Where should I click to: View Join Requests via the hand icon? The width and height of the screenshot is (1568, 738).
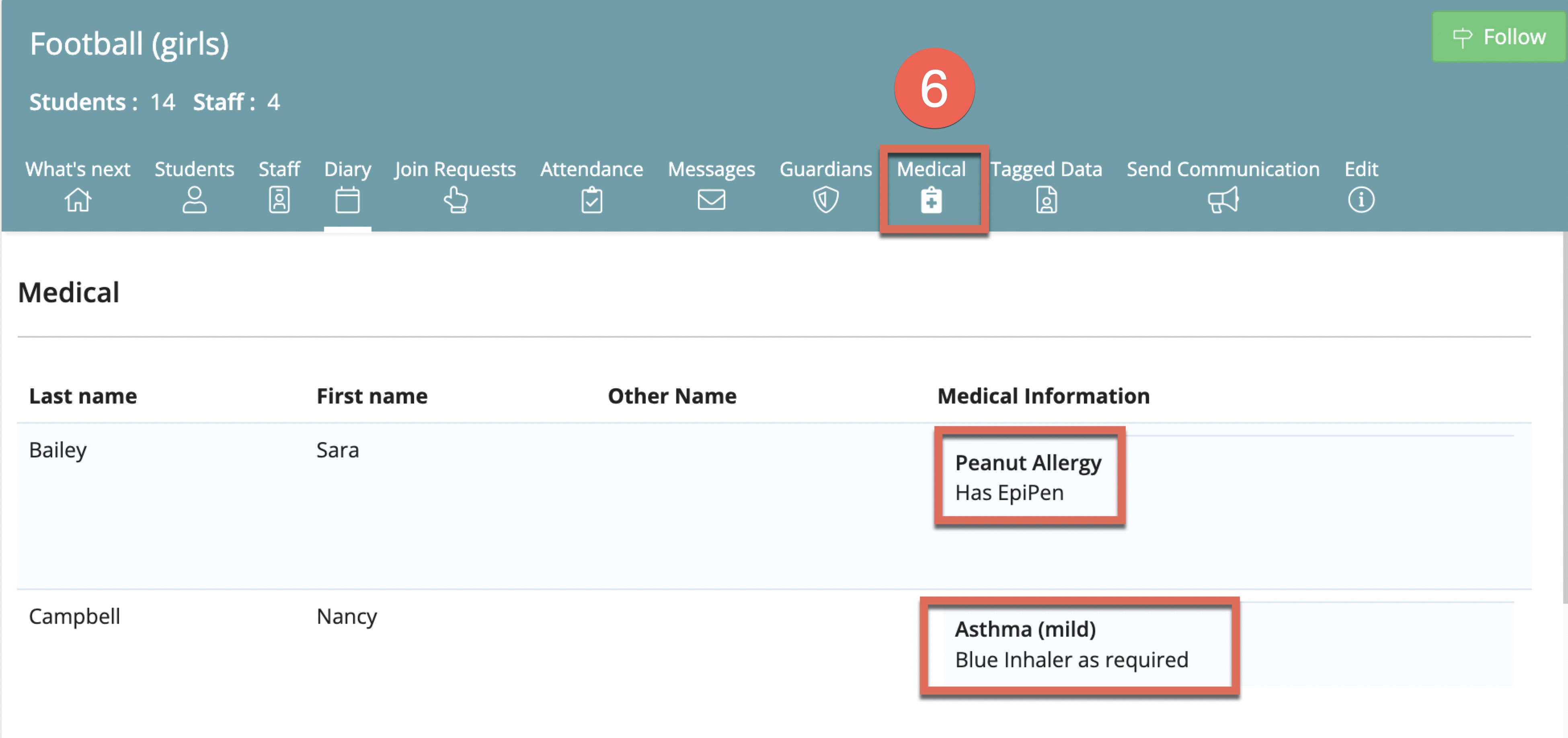tap(455, 199)
